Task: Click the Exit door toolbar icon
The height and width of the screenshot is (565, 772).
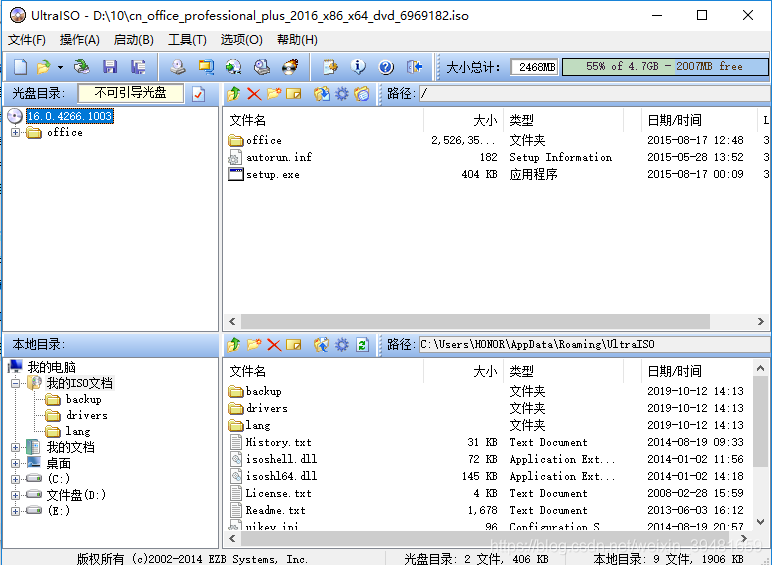Action: [x=414, y=66]
